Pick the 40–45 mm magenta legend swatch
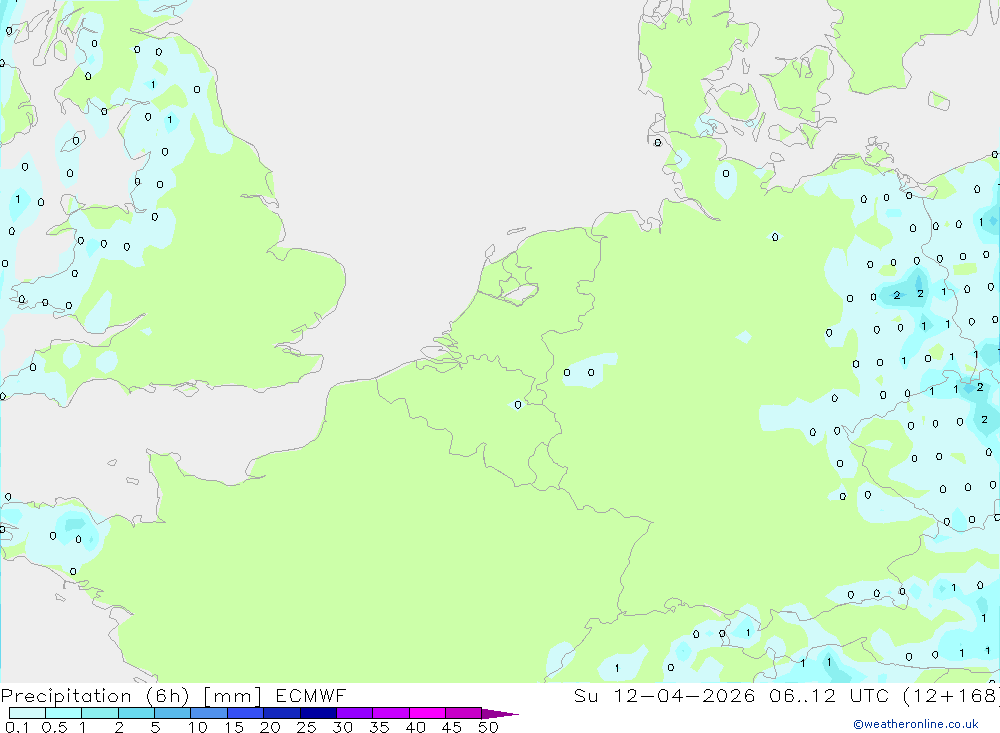This screenshot has width=1000, height=733. point(427,713)
